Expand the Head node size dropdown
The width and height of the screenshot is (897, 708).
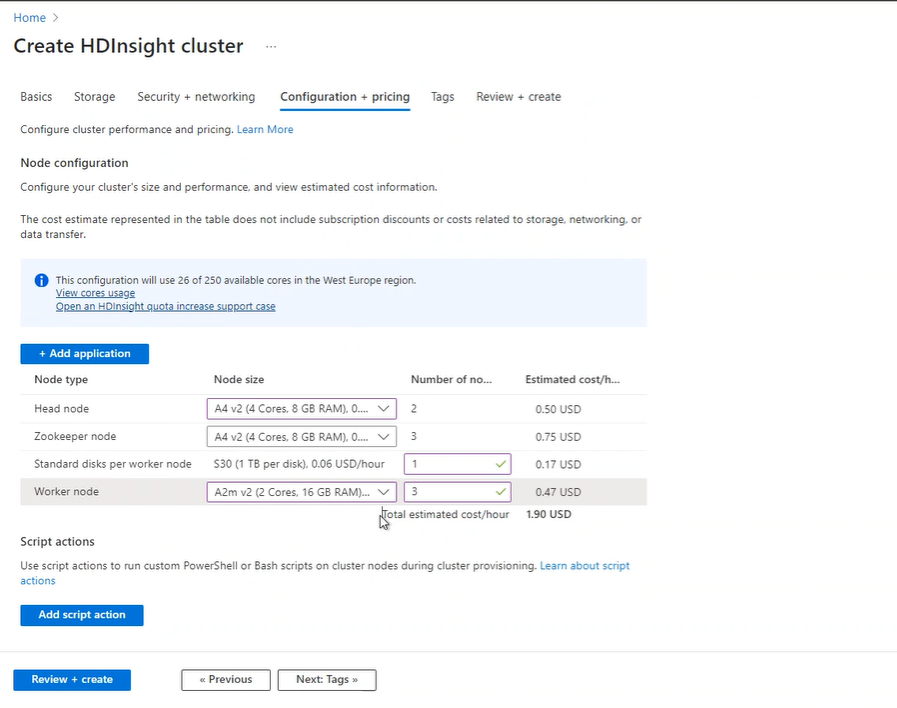(301, 409)
